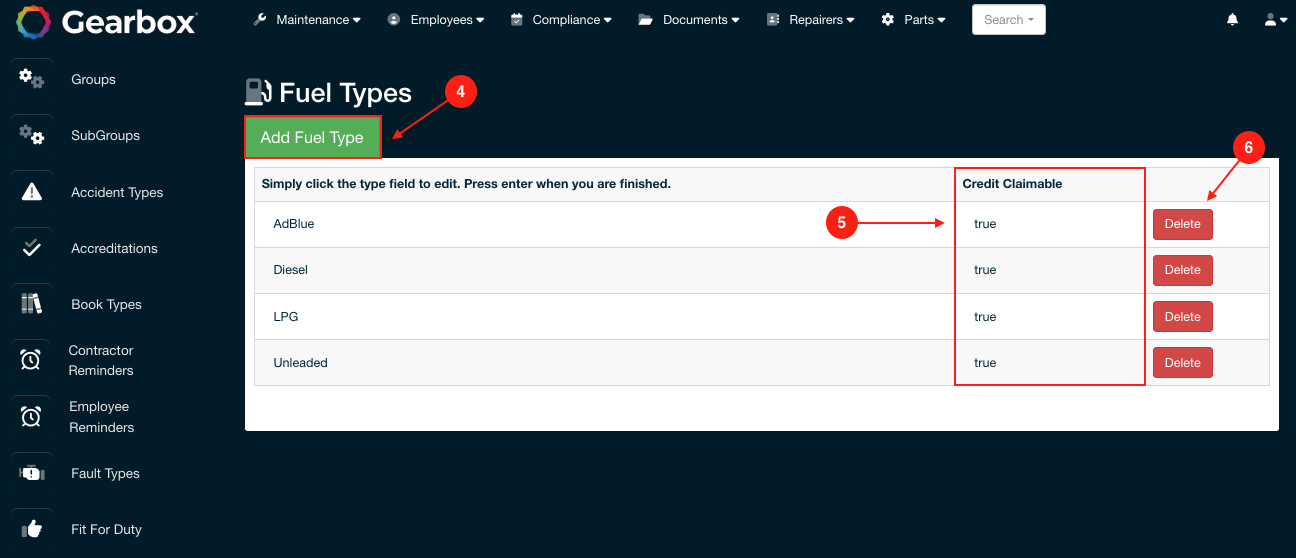
Task: Click the Fit For Duty thumbs-up icon
Action: pos(32,529)
